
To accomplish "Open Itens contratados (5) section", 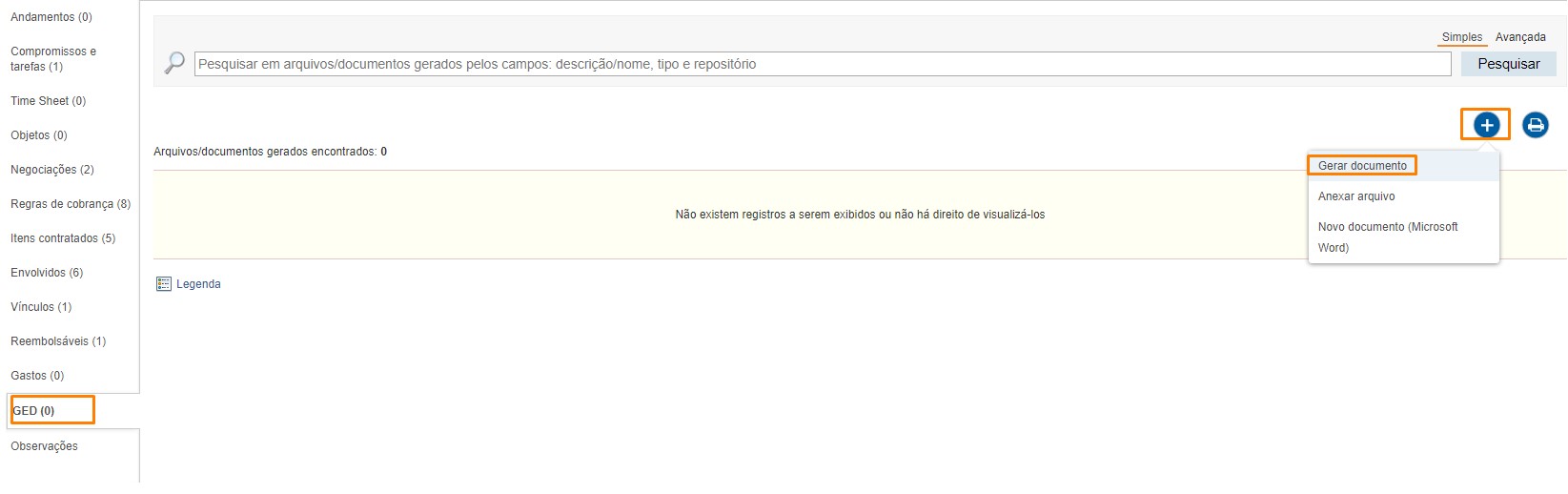I will tap(63, 238).
